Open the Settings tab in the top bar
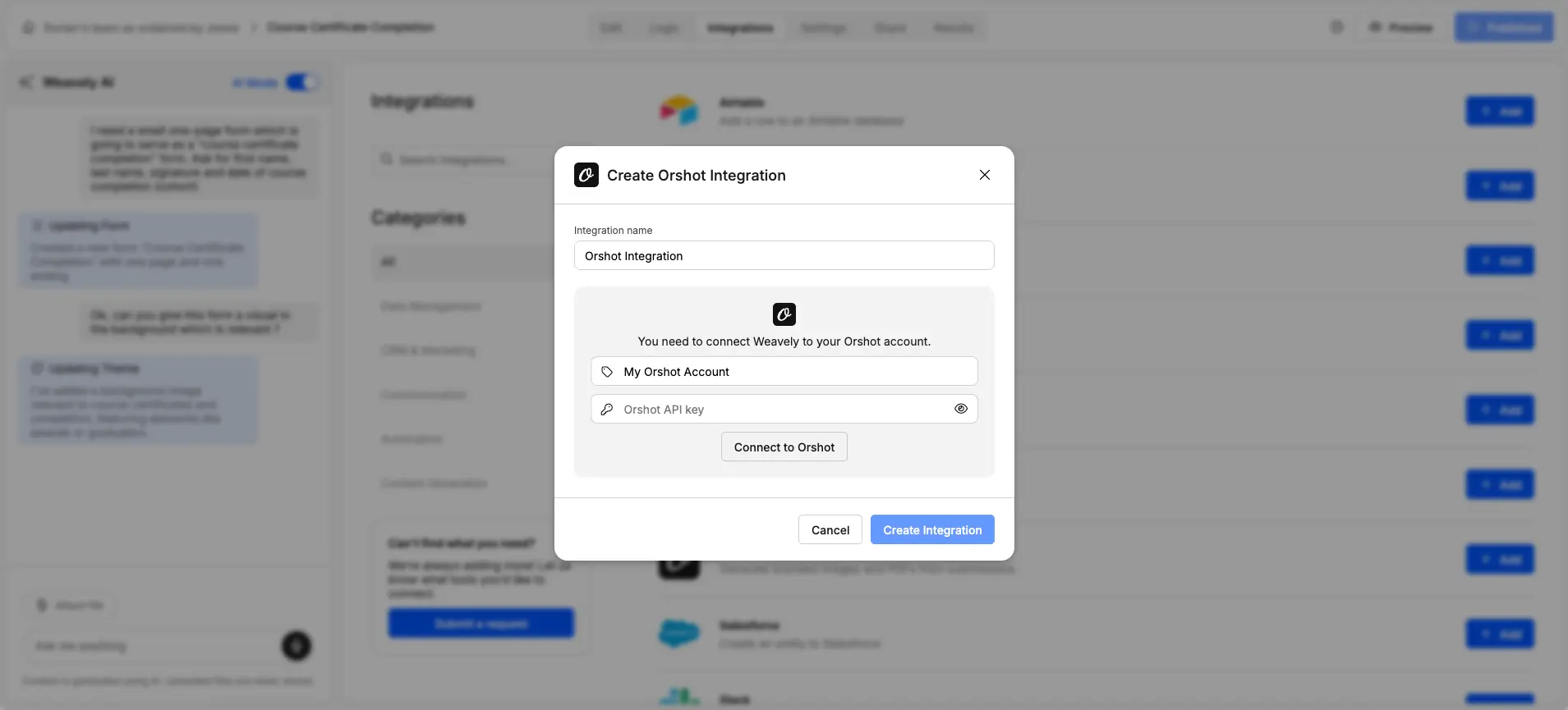The height and width of the screenshot is (710, 1568). tap(823, 28)
